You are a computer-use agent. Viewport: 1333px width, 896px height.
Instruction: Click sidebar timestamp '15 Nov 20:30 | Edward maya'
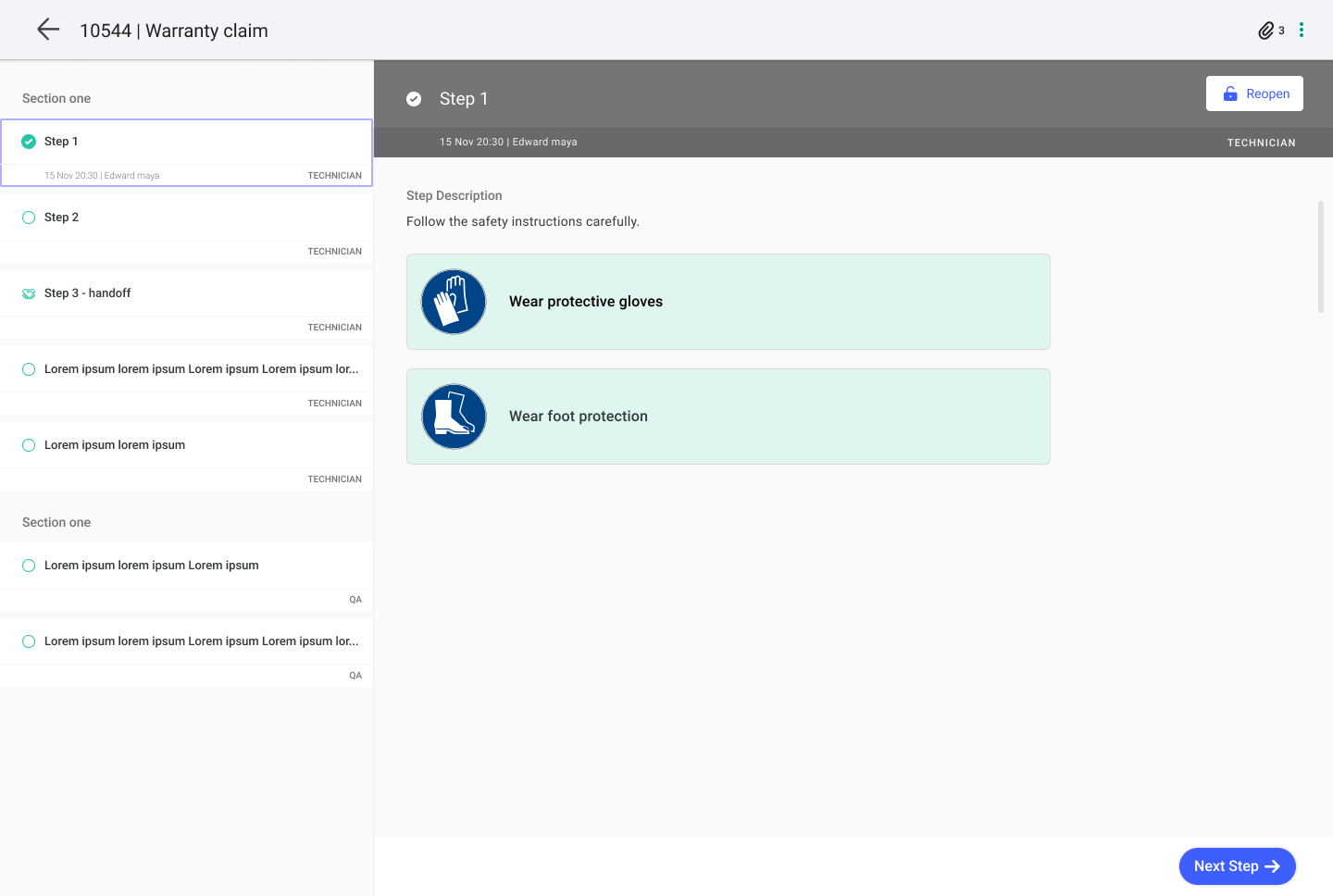point(102,176)
